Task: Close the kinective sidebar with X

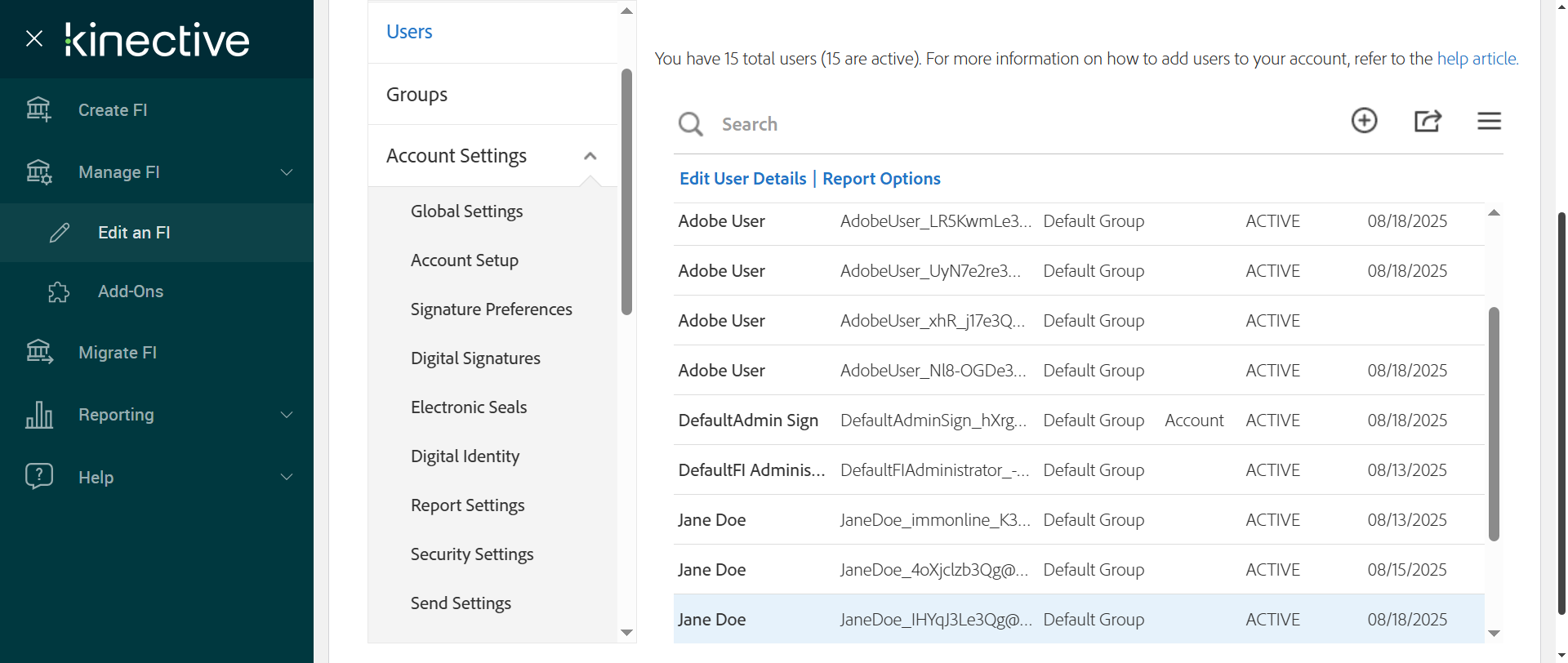Action: pos(34,38)
